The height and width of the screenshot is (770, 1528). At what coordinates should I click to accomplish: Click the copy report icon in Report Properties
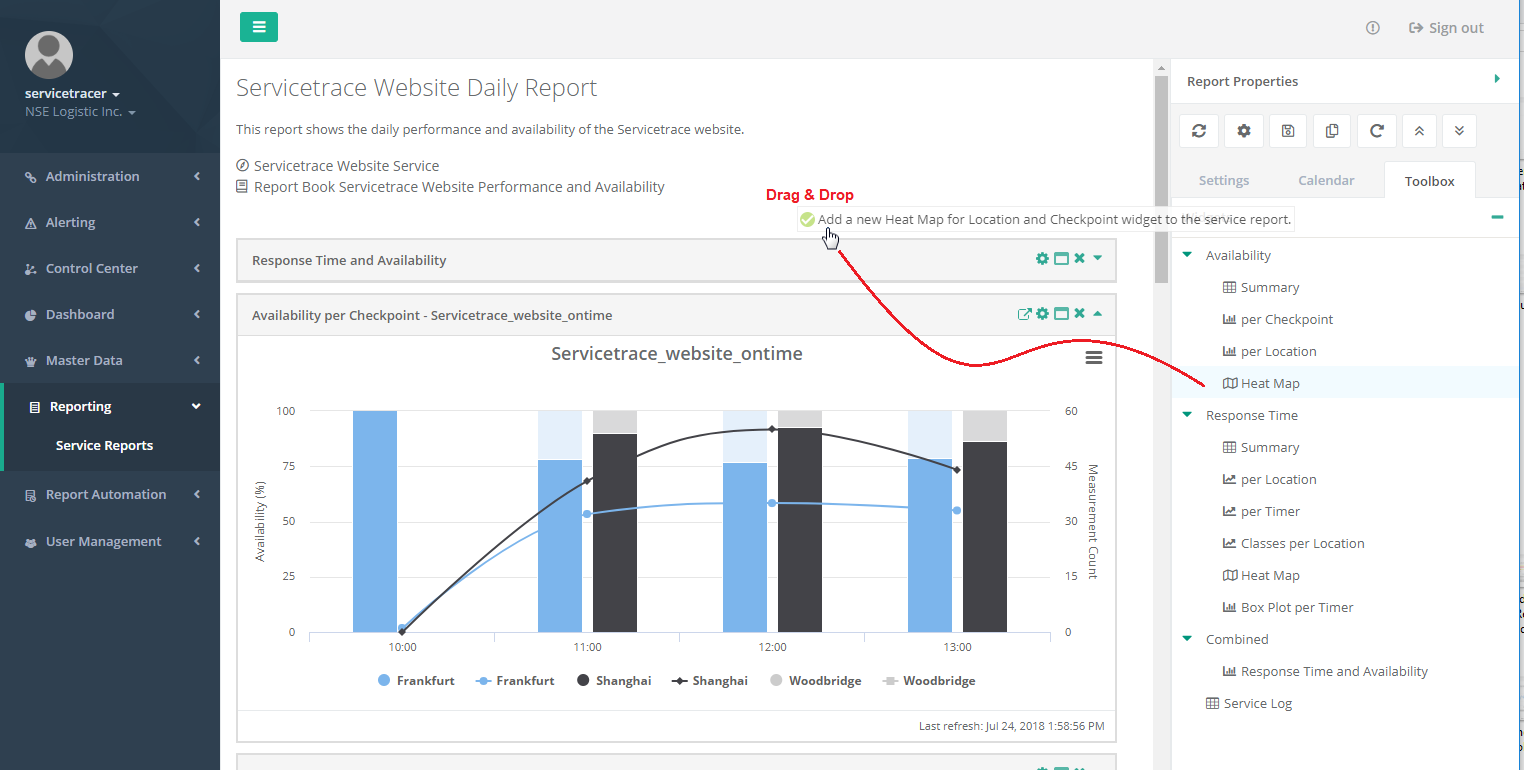[x=1331, y=130]
